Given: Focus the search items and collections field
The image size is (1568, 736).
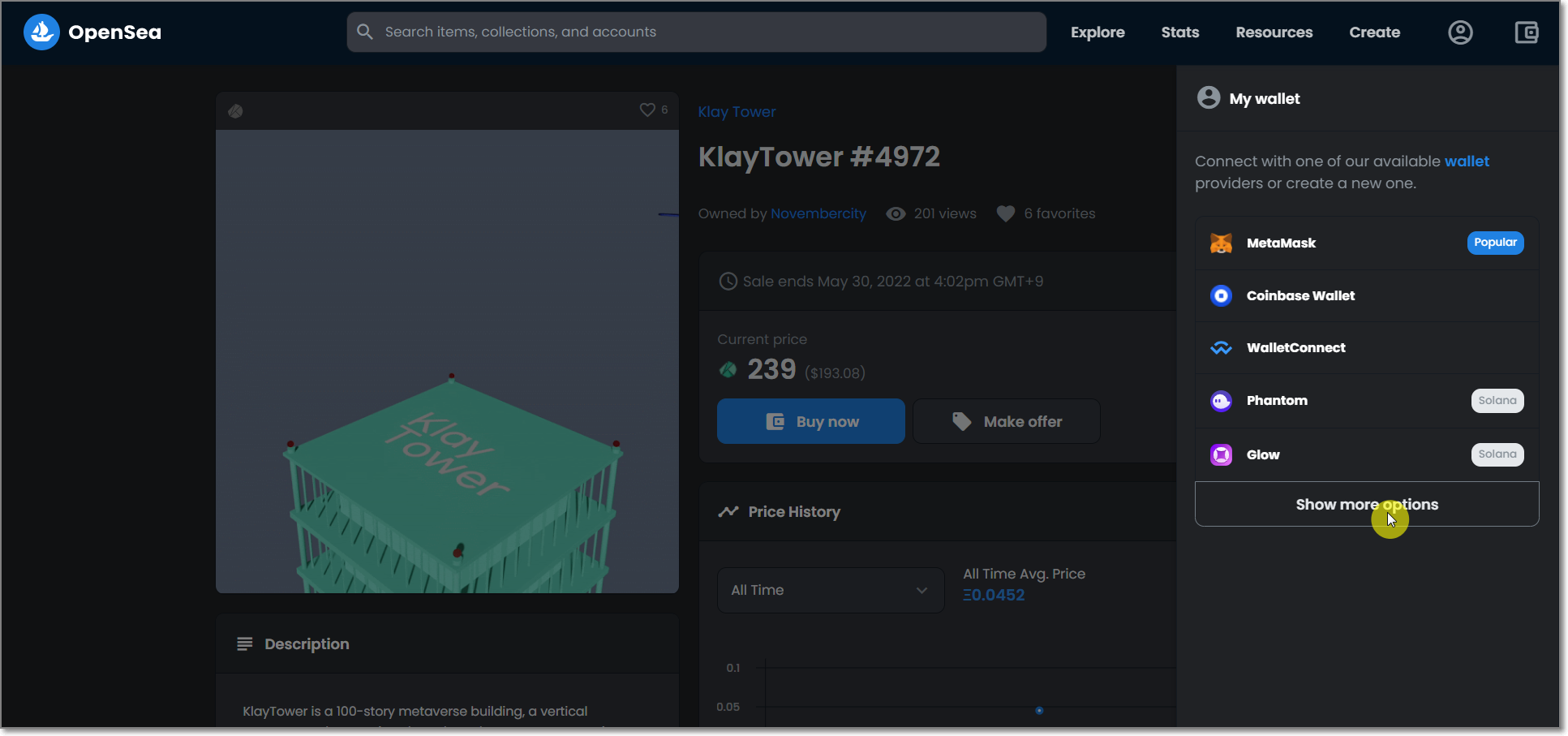Looking at the screenshot, I should coord(696,32).
